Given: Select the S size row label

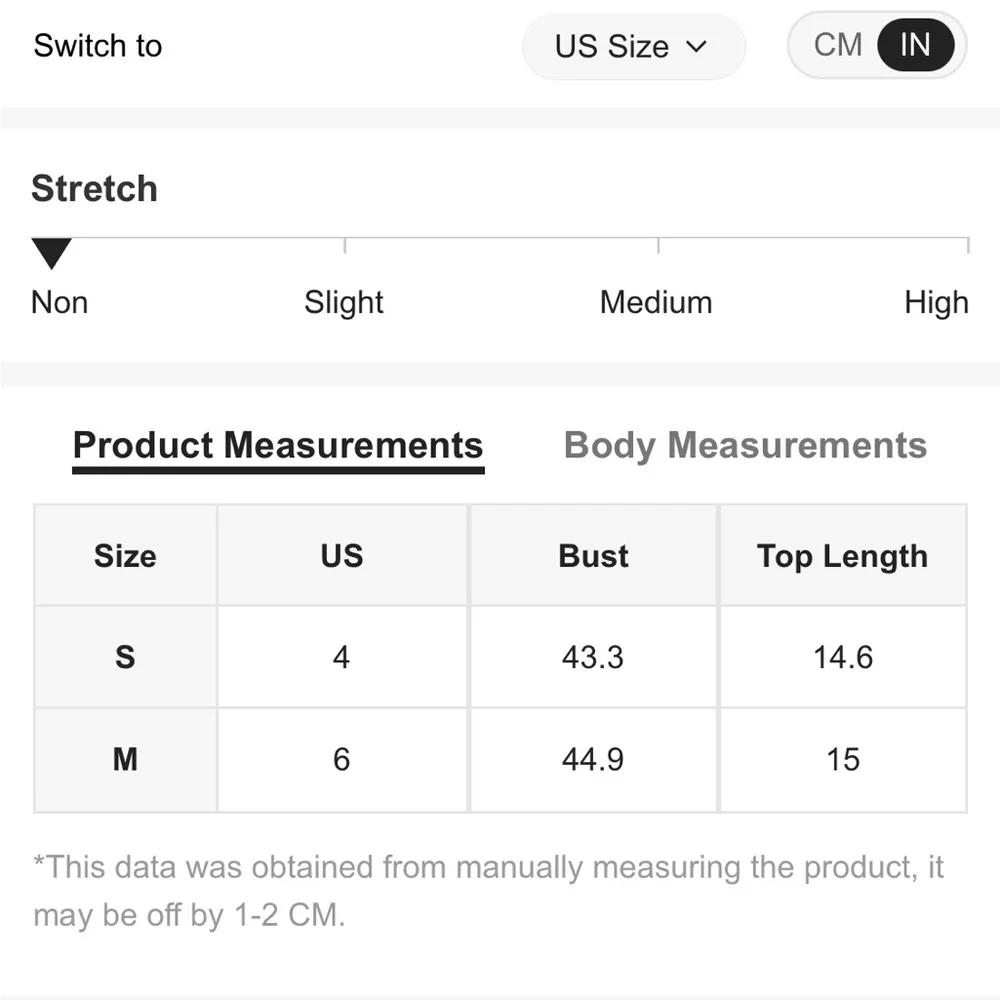Looking at the screenshot, I should coord(125,657).
